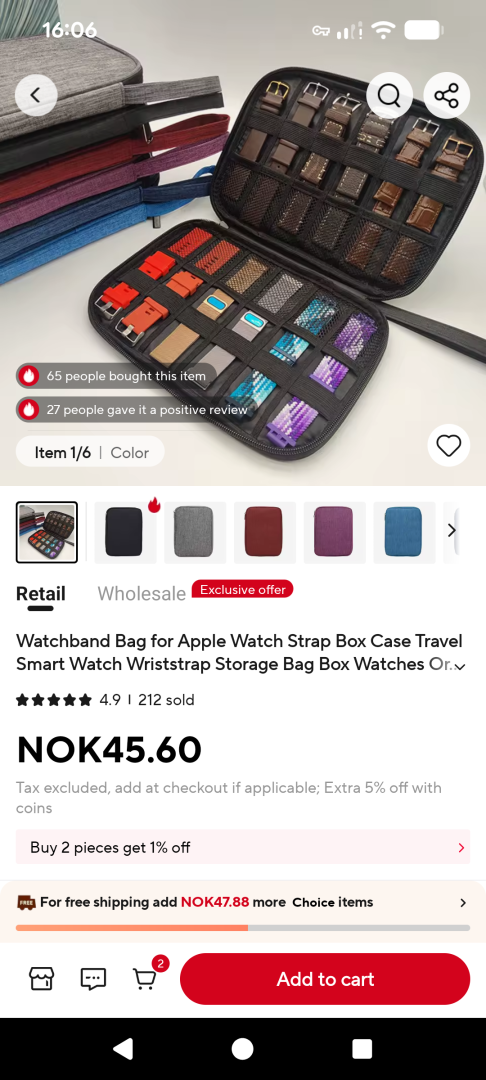Tap the share icon

coord(446,95)
